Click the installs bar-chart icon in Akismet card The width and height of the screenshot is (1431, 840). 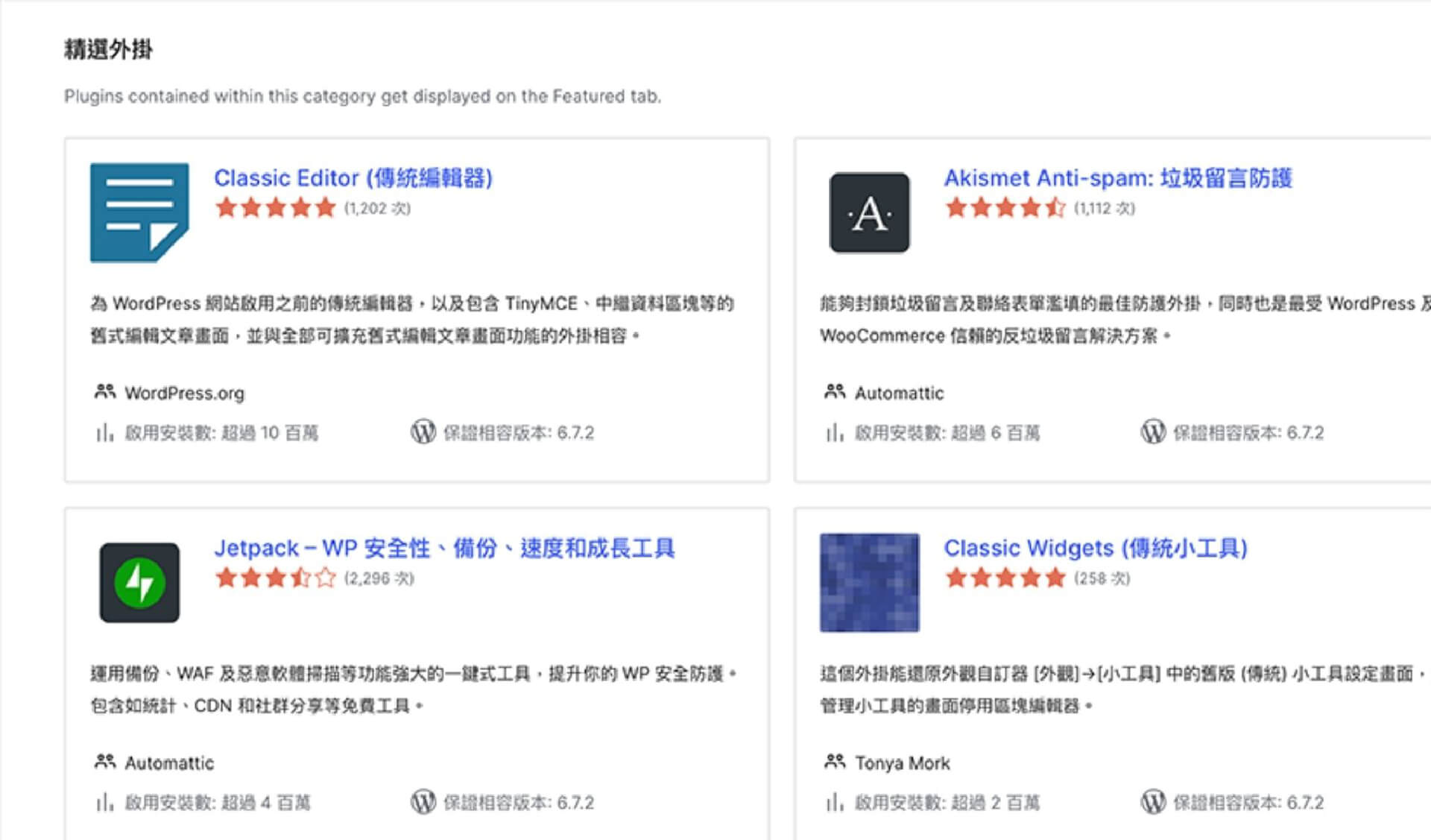834,432
